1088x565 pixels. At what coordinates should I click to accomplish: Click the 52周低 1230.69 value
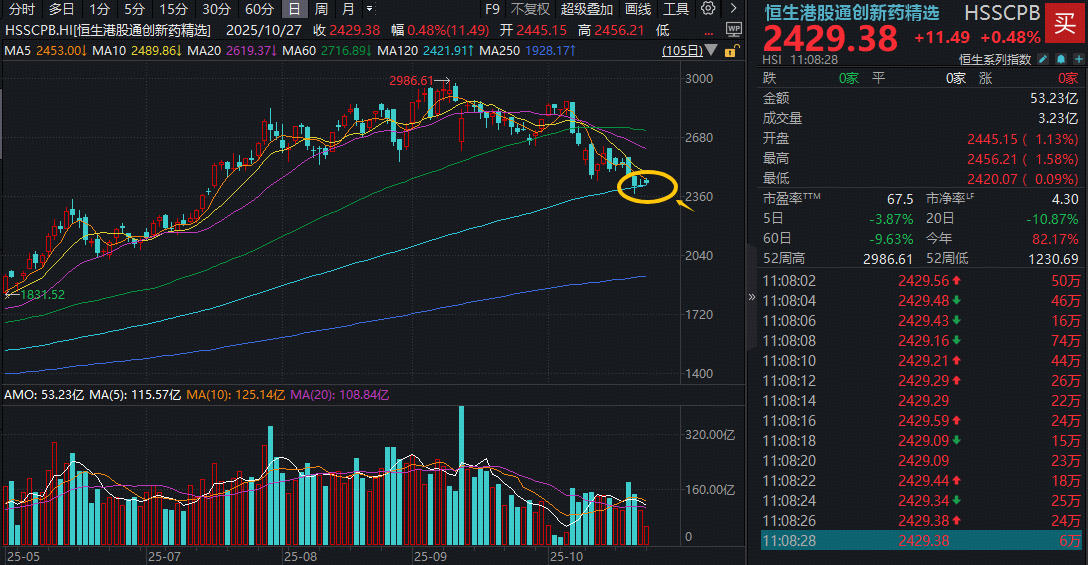[x=1053, y=259]
